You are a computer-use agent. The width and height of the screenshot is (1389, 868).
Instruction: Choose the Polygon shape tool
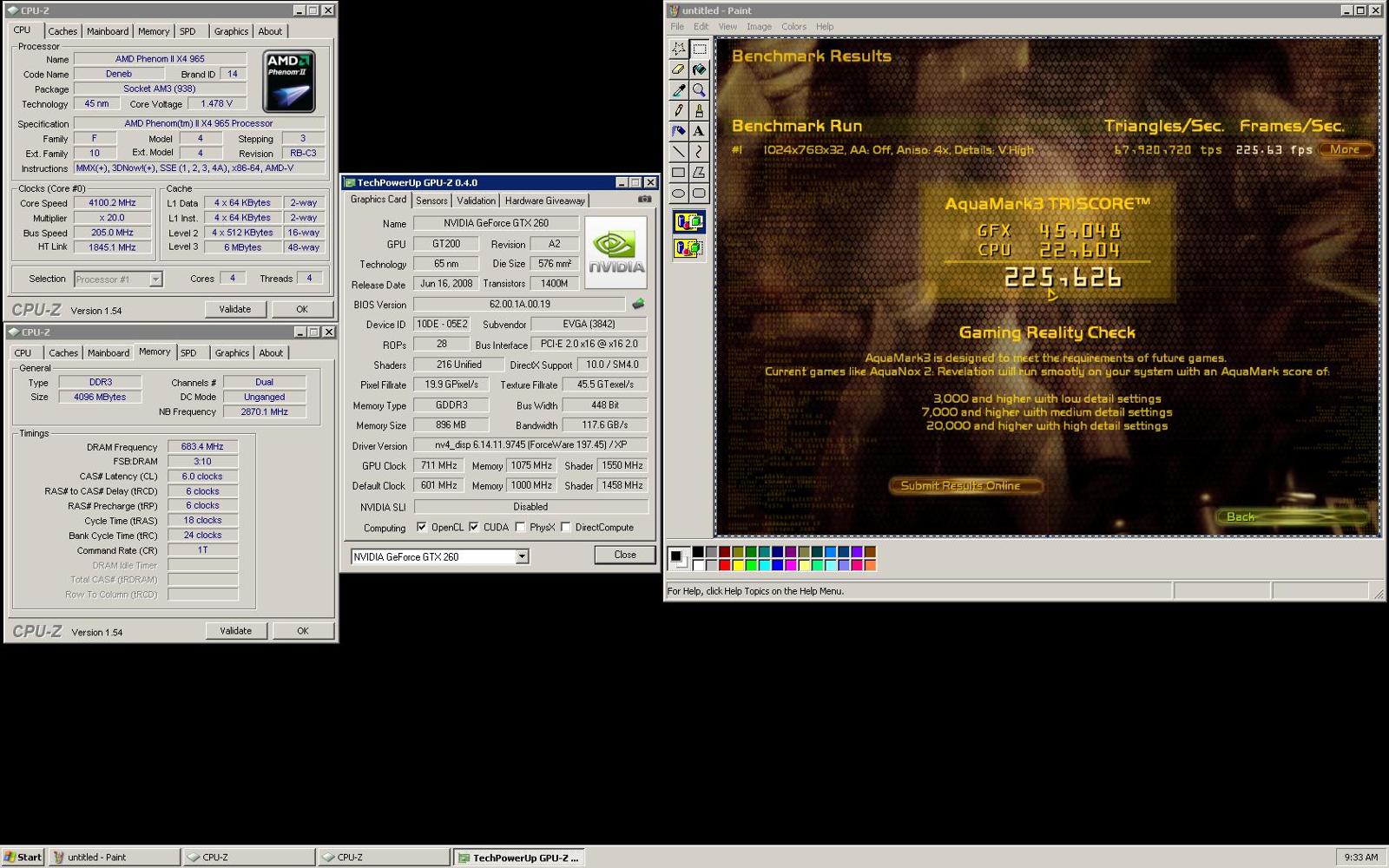click(699, 172)
